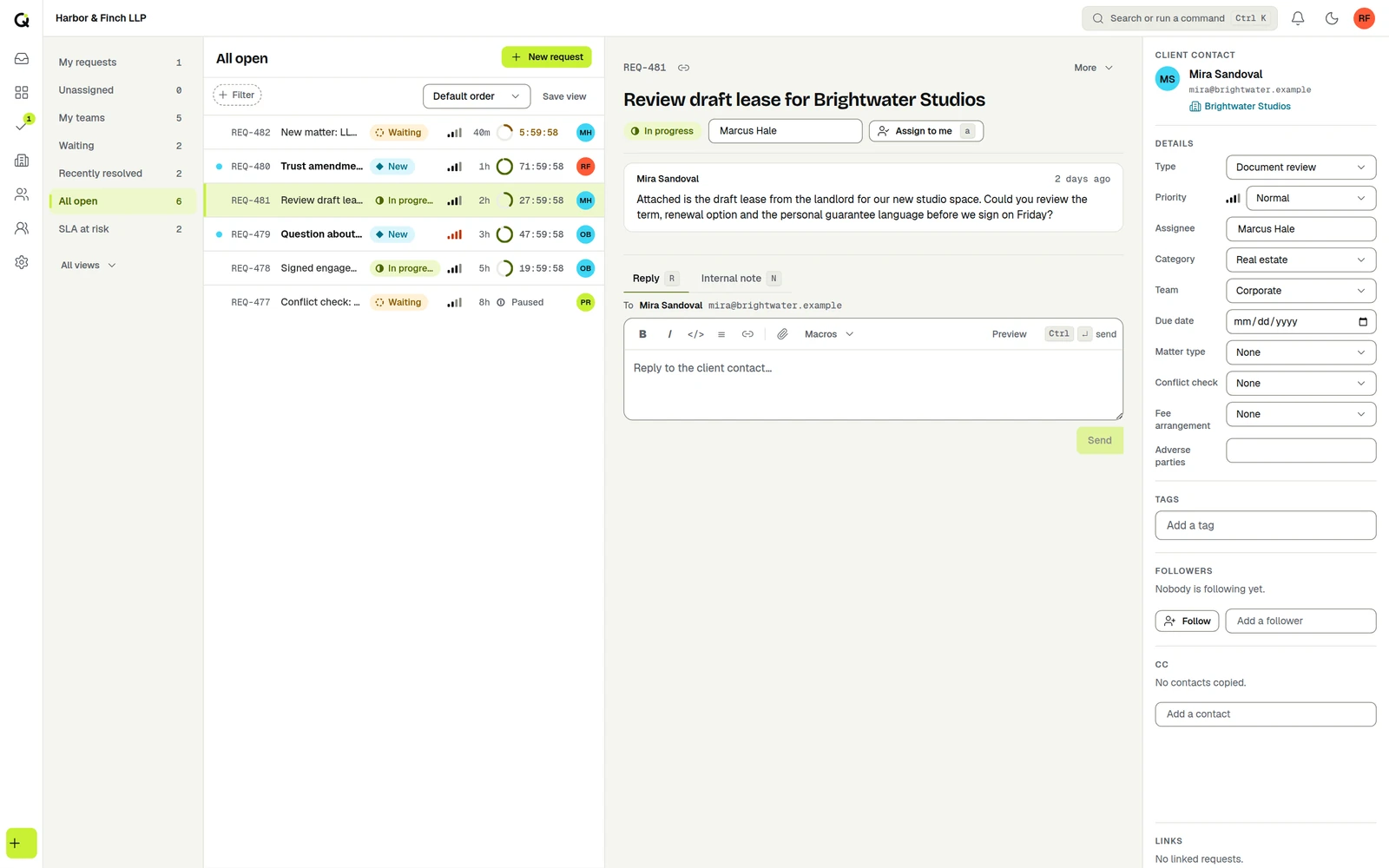1389x868 pixels.
Task: Select the Waiting view in sidebar
Action: [121, 146]
